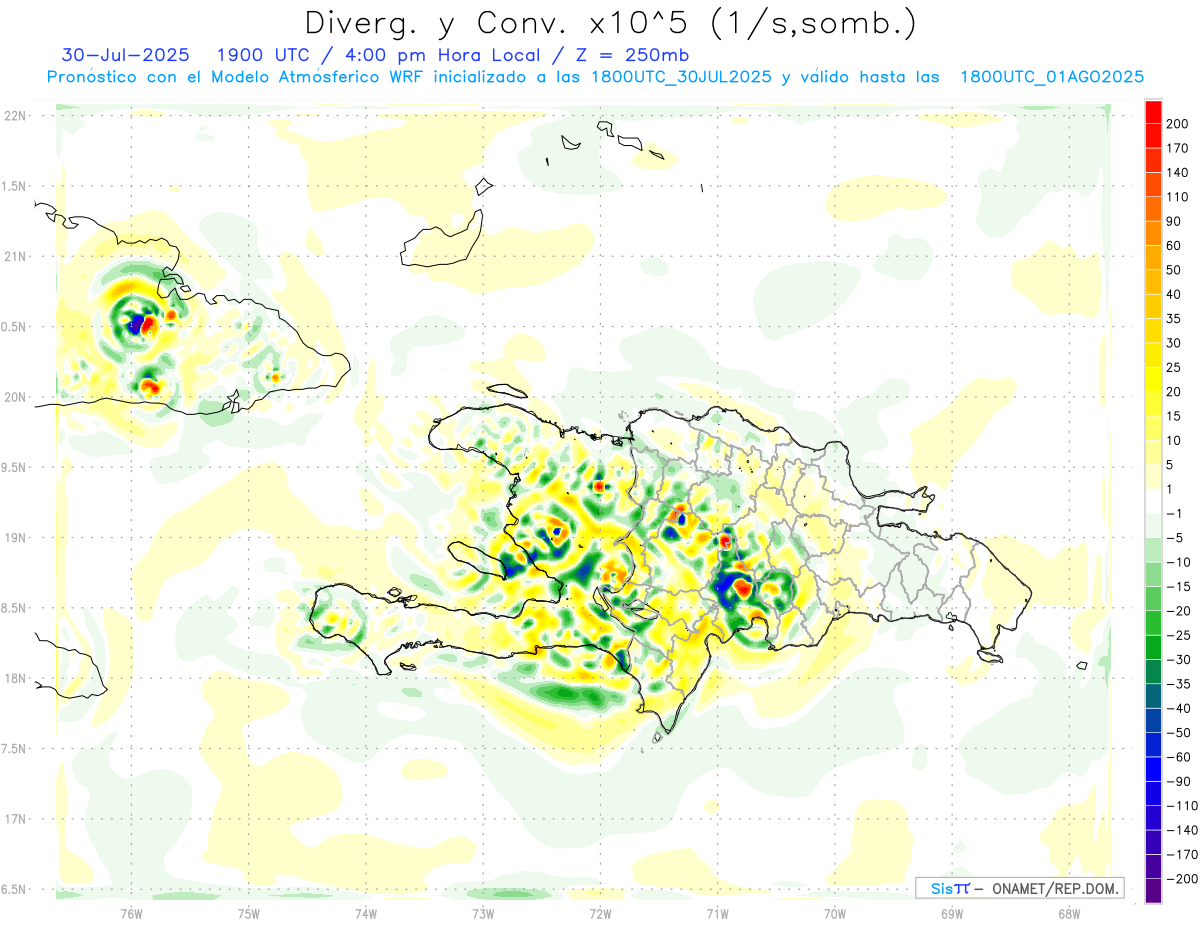Click the "17N" latitude label
Viewport: 1200px width, 927px height.
[x=14, y=819]
